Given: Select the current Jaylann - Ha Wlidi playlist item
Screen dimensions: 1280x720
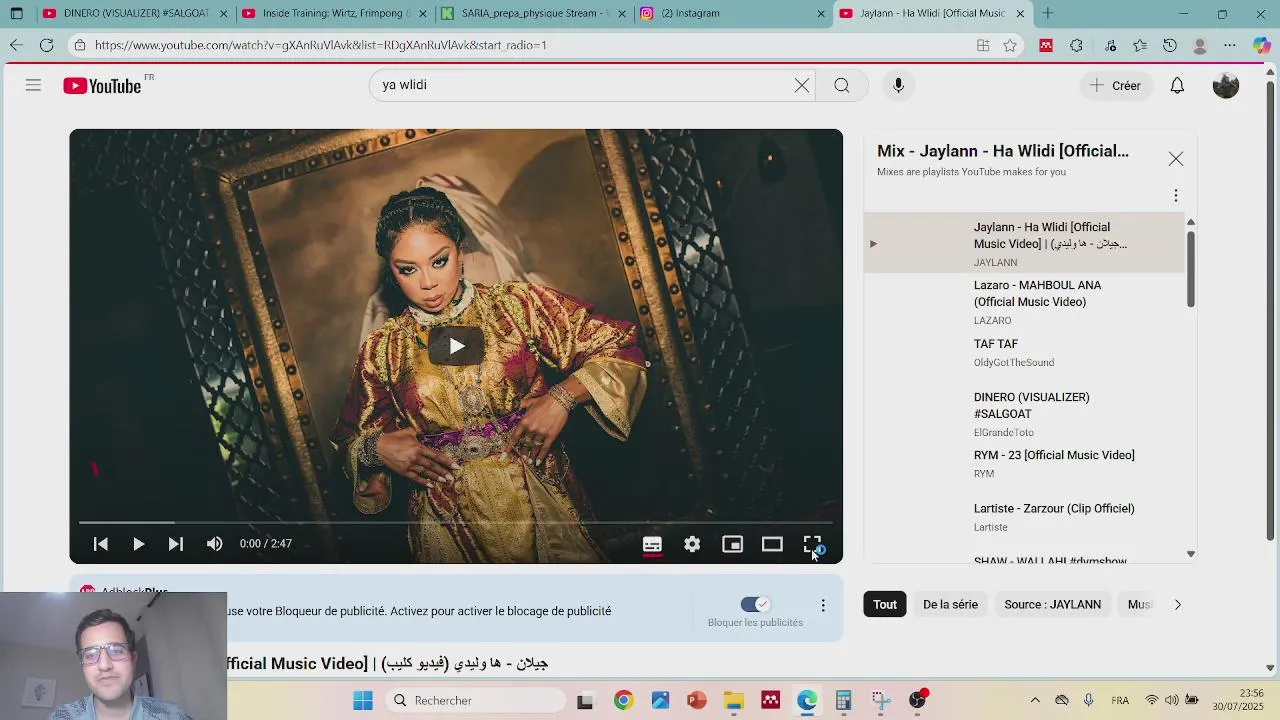Looking at the screenshot, I should (1024, 243).
